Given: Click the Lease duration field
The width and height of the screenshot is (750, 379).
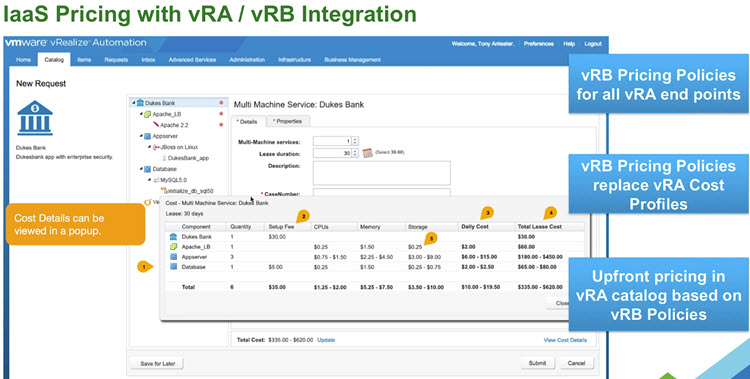Looking at the screenshot, I should (x=332, y=153).
